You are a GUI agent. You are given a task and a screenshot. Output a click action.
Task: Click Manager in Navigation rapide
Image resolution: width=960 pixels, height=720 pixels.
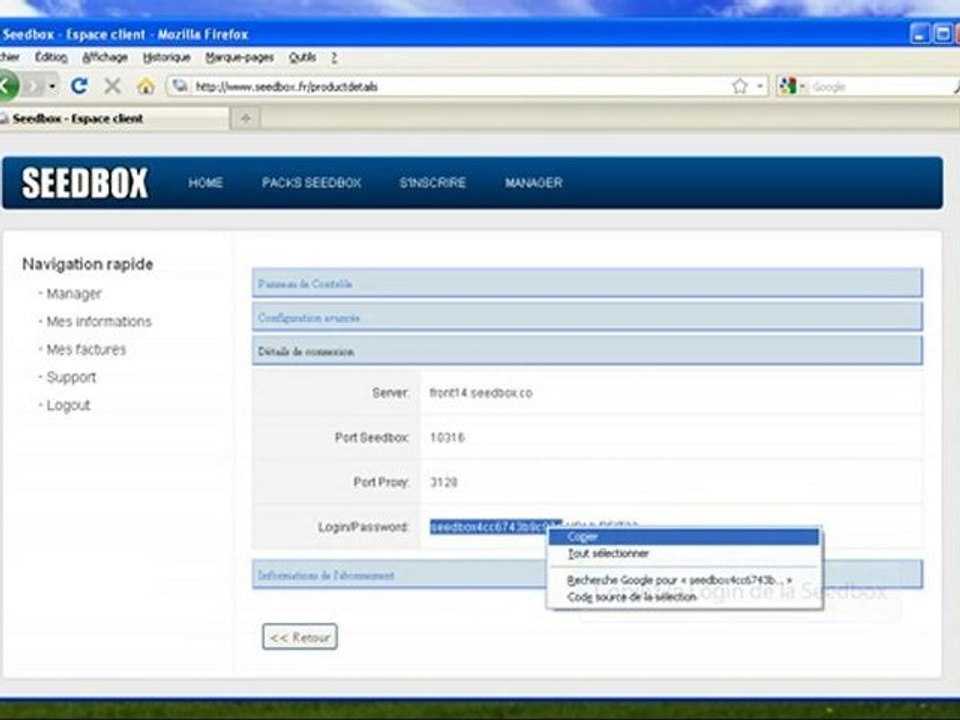(x=74, y=294)
